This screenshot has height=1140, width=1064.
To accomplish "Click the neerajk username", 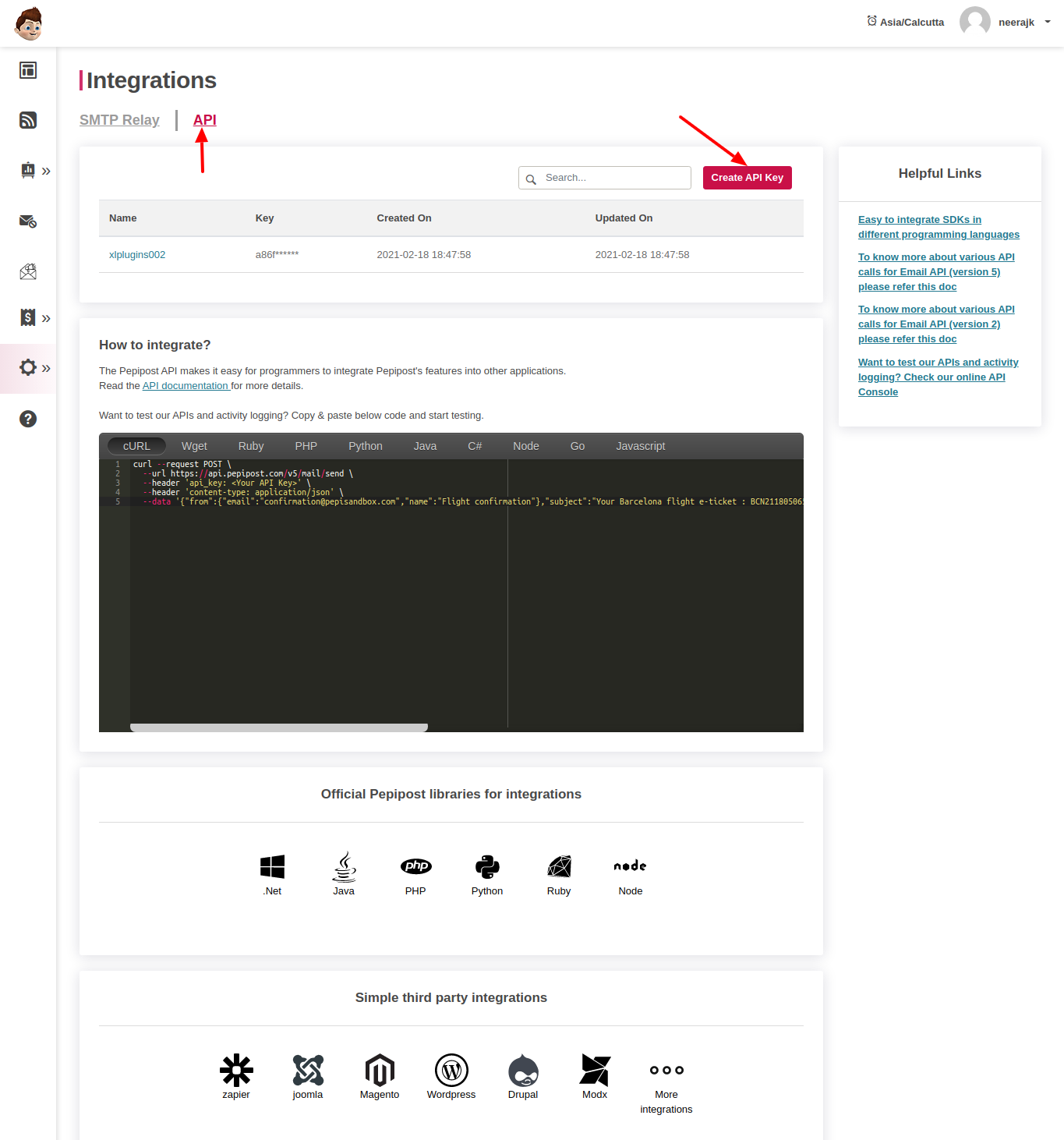I will coord(1016,22).
